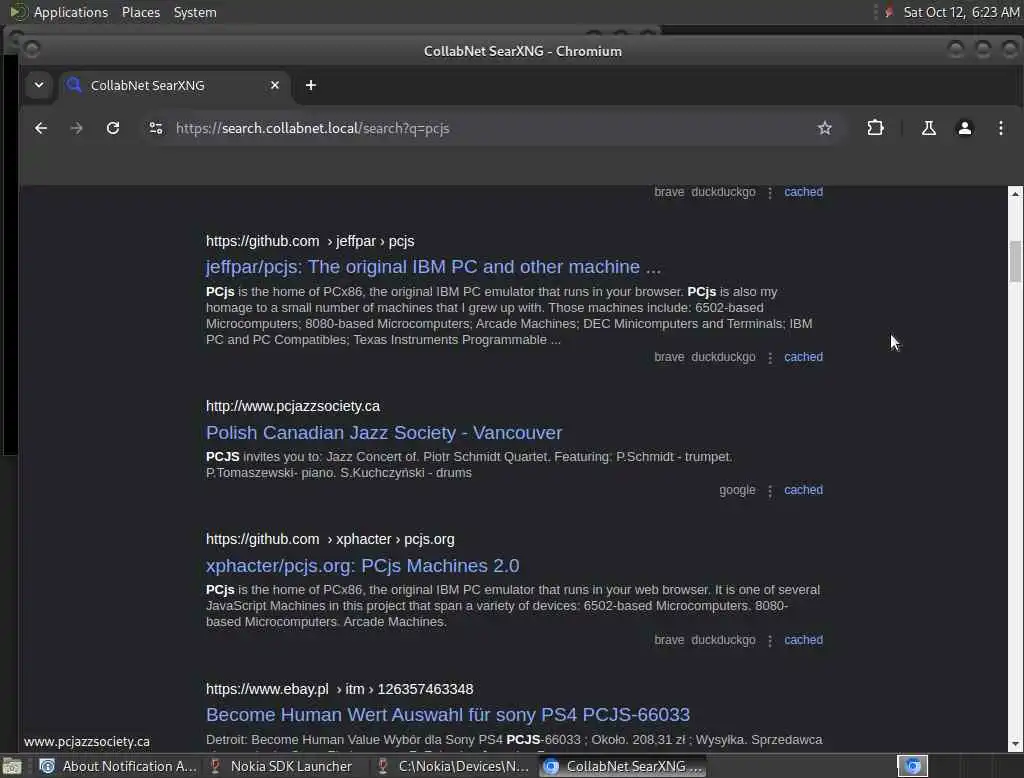Click the vertical scrollbar thumb
The image size is (1024, 778).
point(1015,261)
